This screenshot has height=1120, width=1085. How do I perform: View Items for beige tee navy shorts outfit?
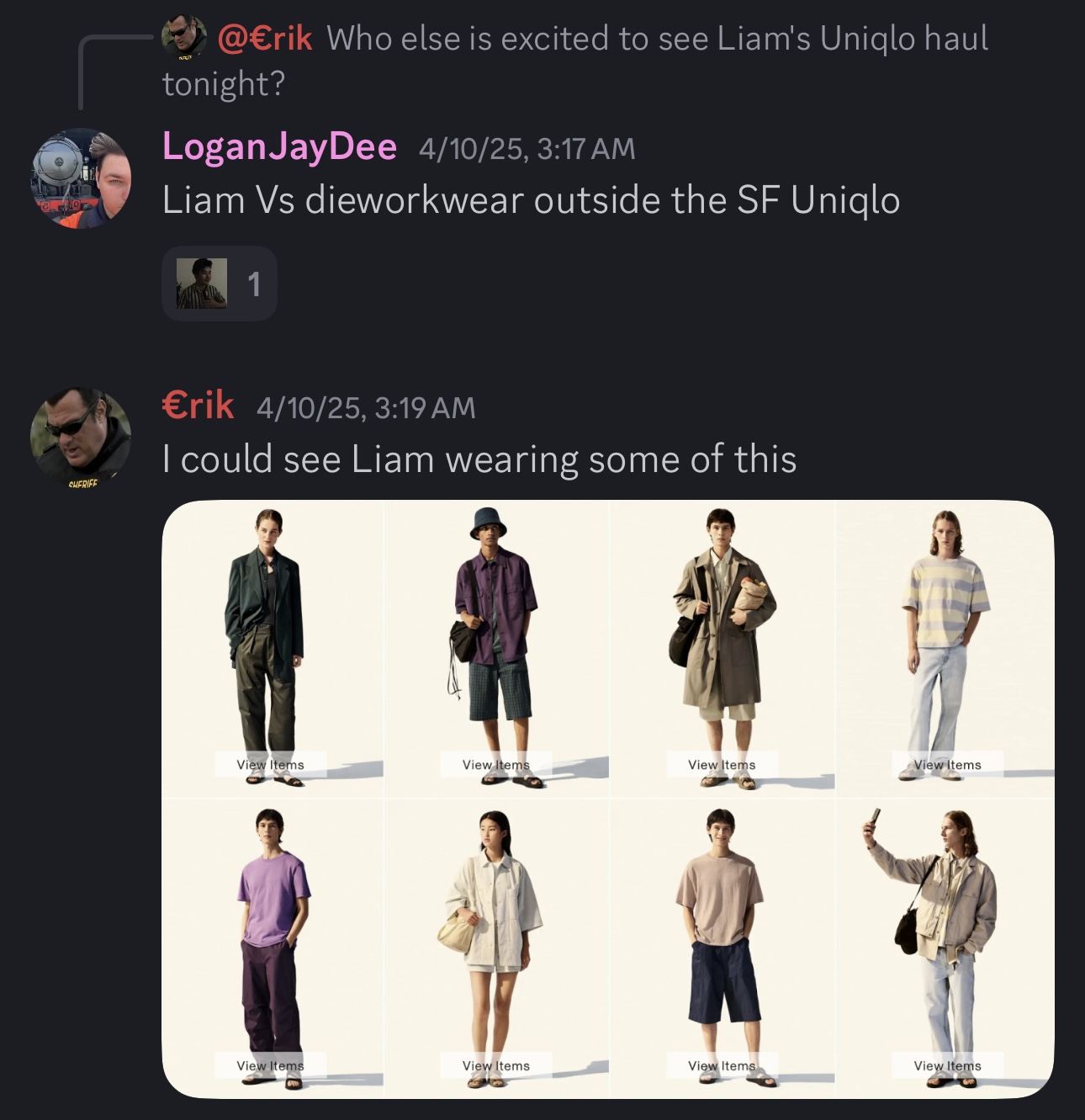click(x=722, y=1065)
